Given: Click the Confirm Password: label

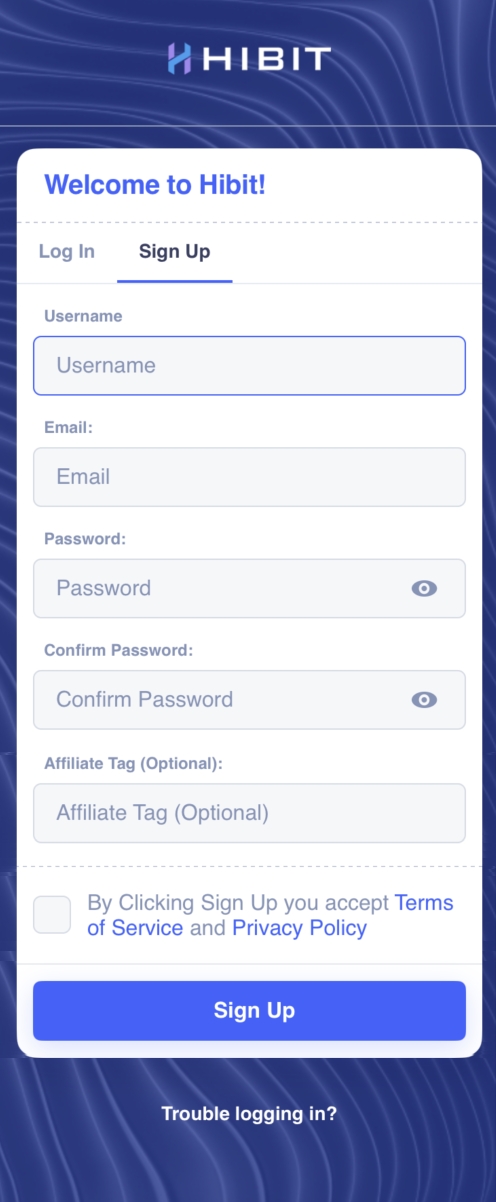Looking at the screenshot, I should (118, 650).
